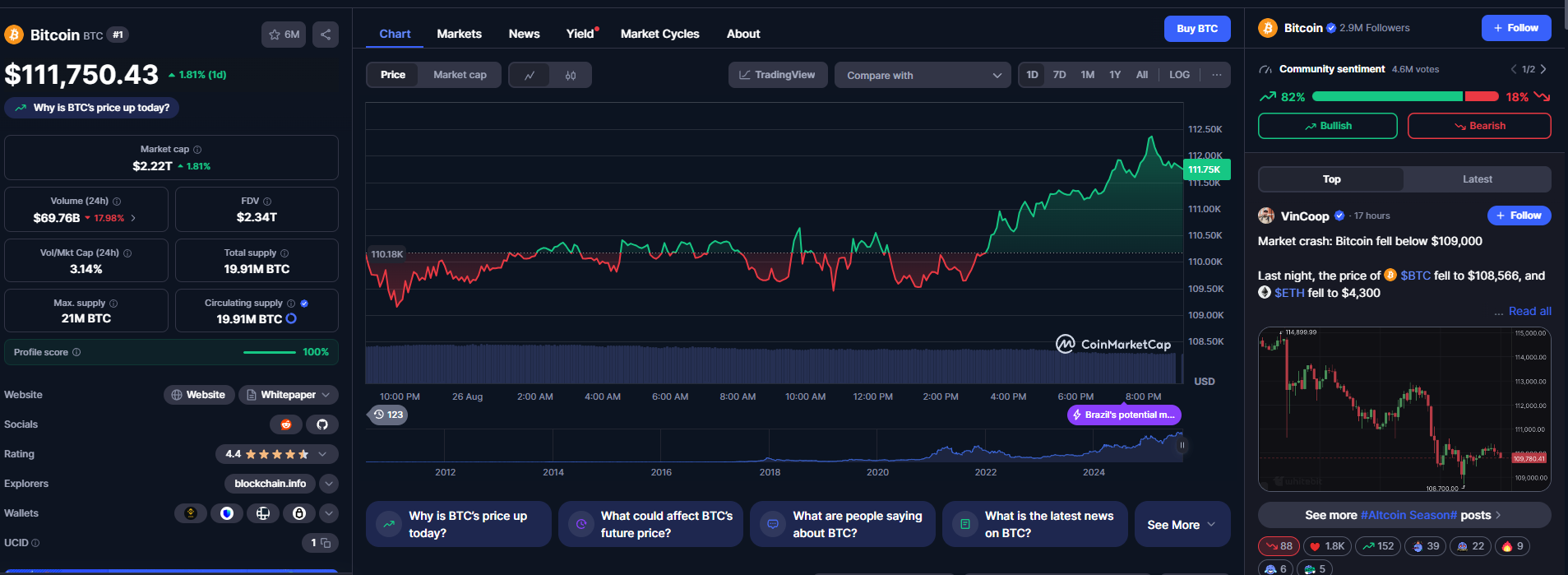Click the overview timeline pause handle

pos(1182,445)
